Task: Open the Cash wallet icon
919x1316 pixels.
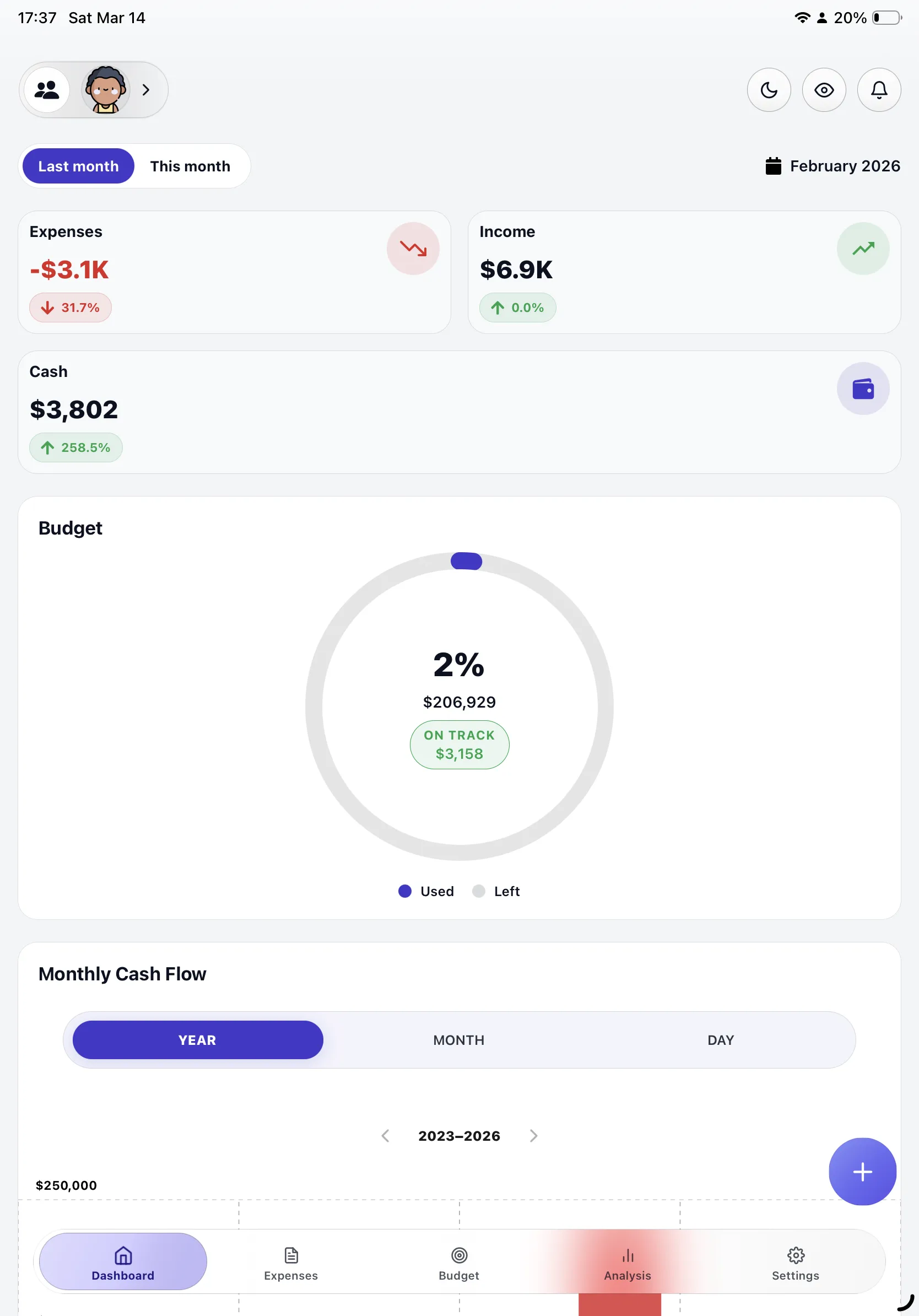Action: pos(863,389)
